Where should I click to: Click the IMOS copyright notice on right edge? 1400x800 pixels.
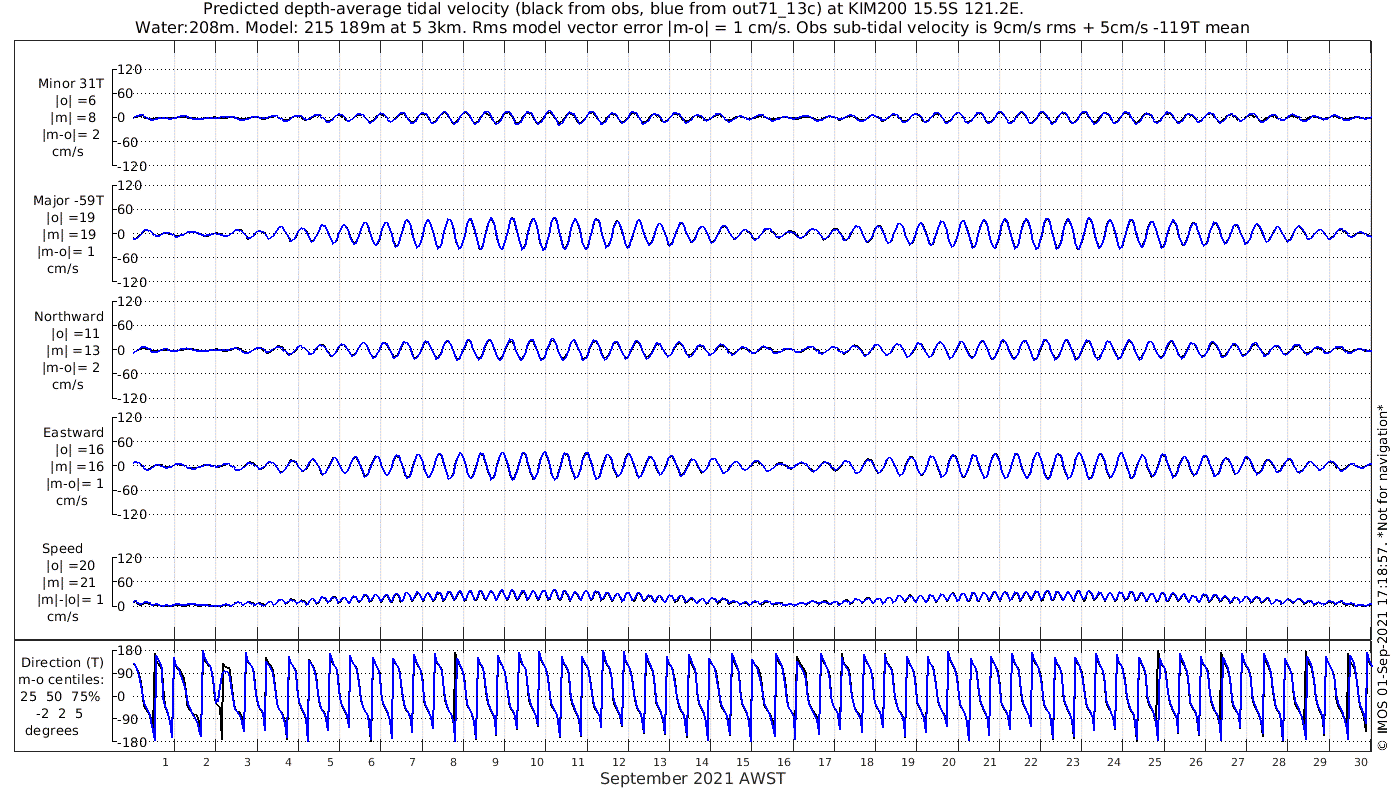(1383, 577)
